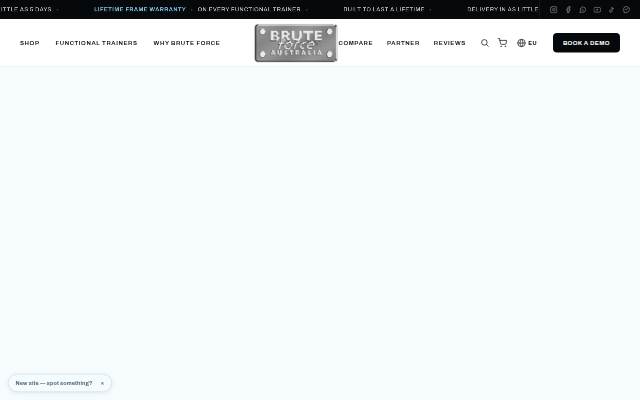
Task: Open the Facebook social link
Action: pyautogui.click(x=568, y=9)
